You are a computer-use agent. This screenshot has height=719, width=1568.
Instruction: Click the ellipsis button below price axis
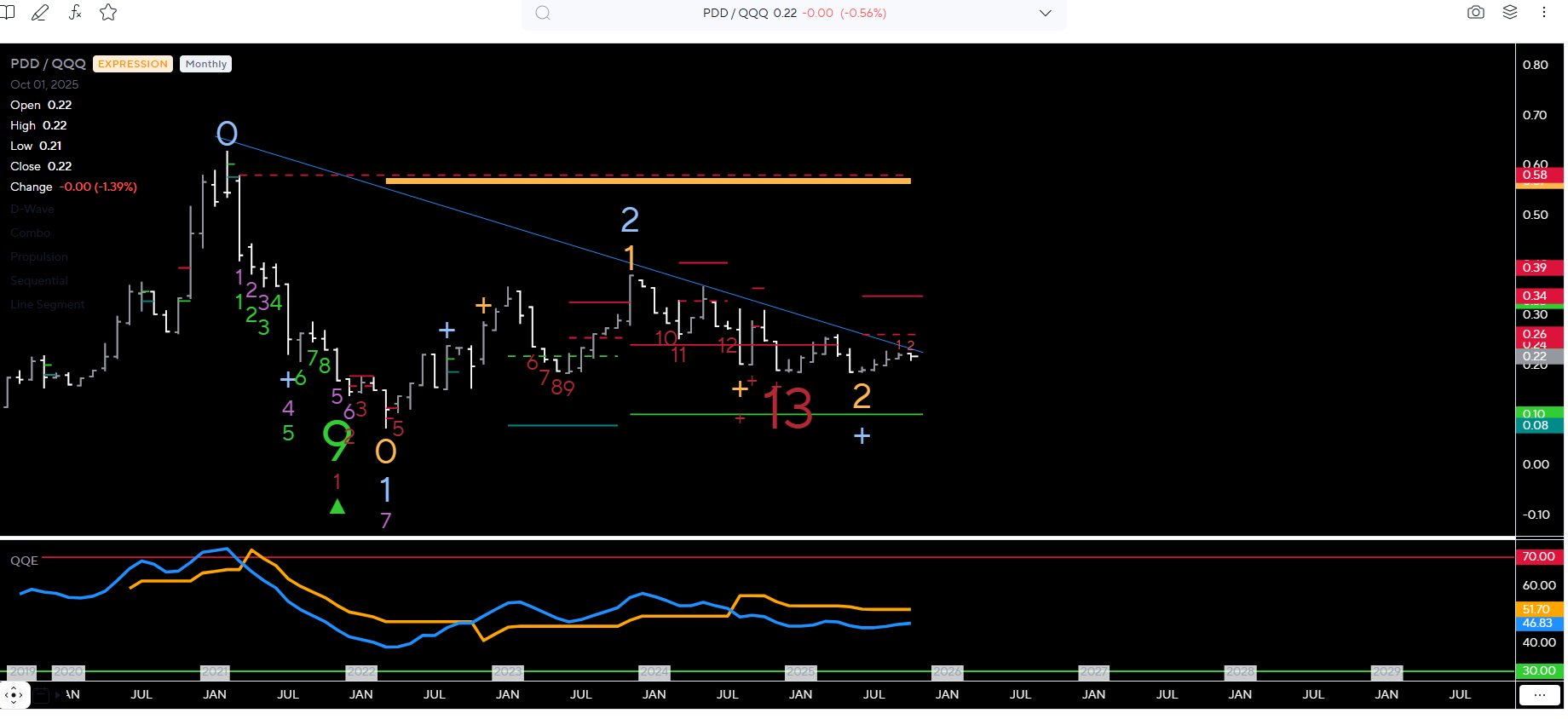pyautogui.click(x=1539, y=695)
